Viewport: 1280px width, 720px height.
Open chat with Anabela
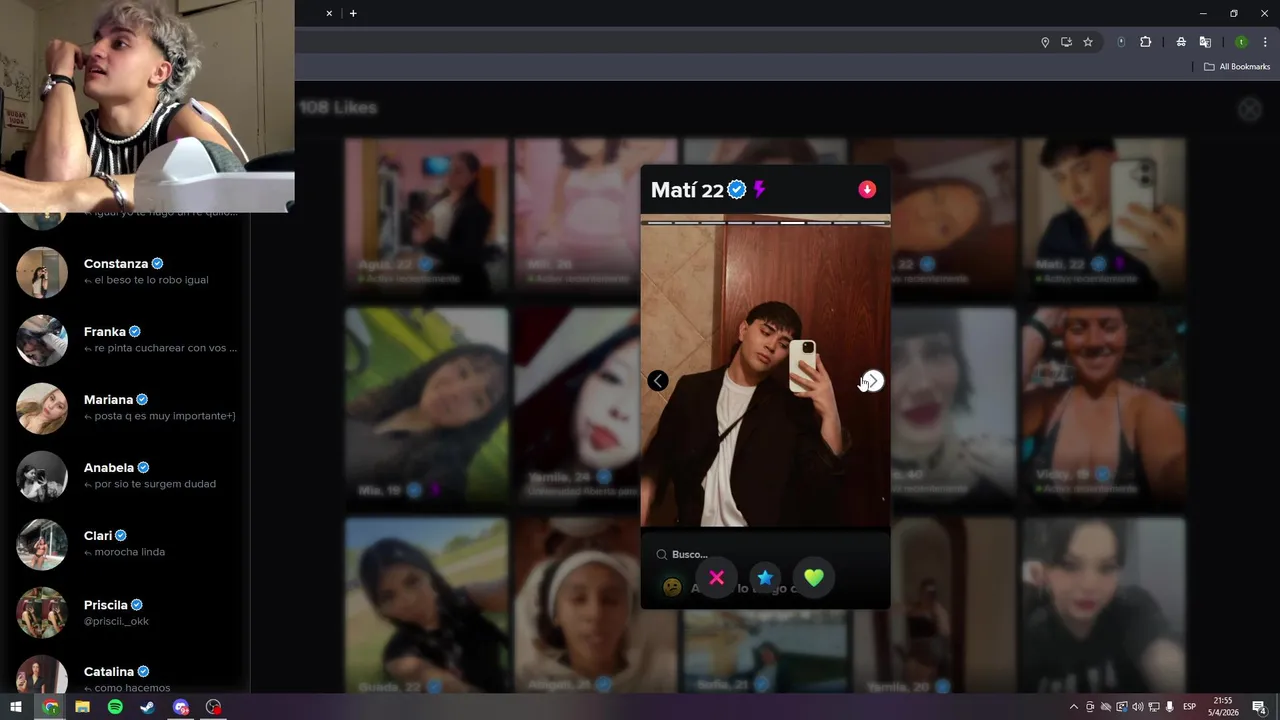click(x=125, y=476)
